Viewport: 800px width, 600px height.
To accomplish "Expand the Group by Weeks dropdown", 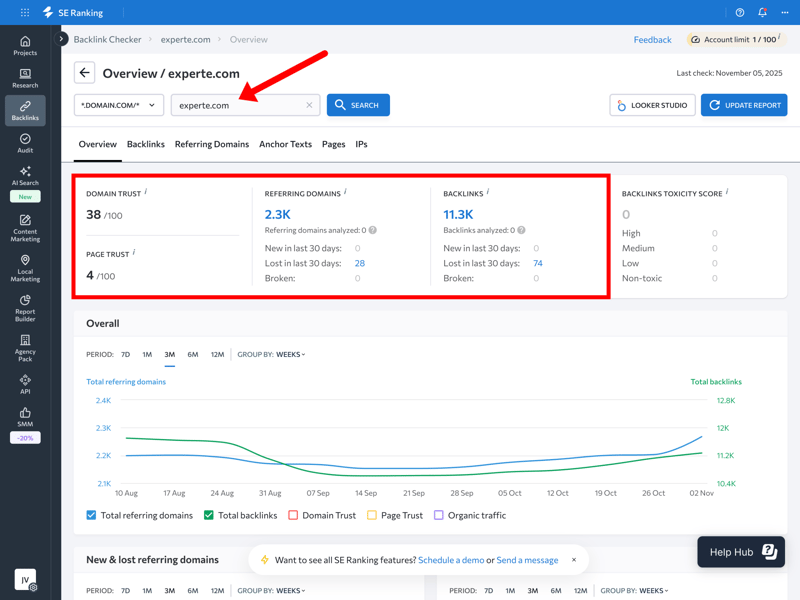I will 290,354.
